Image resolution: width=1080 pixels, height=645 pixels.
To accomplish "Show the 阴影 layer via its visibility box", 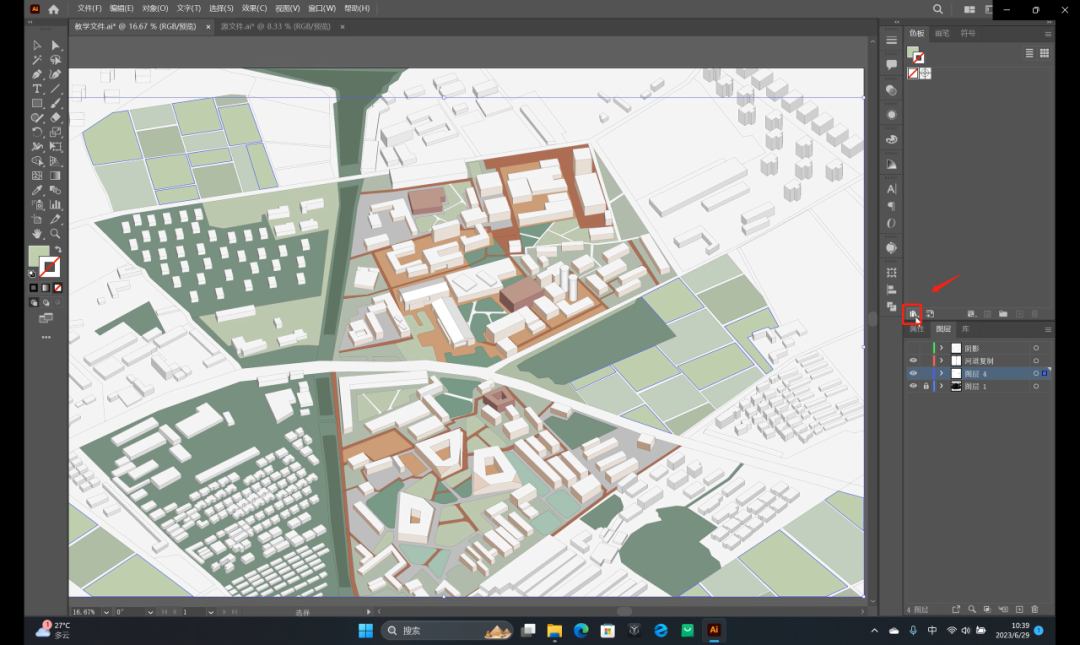I will [x=913, y=348].
